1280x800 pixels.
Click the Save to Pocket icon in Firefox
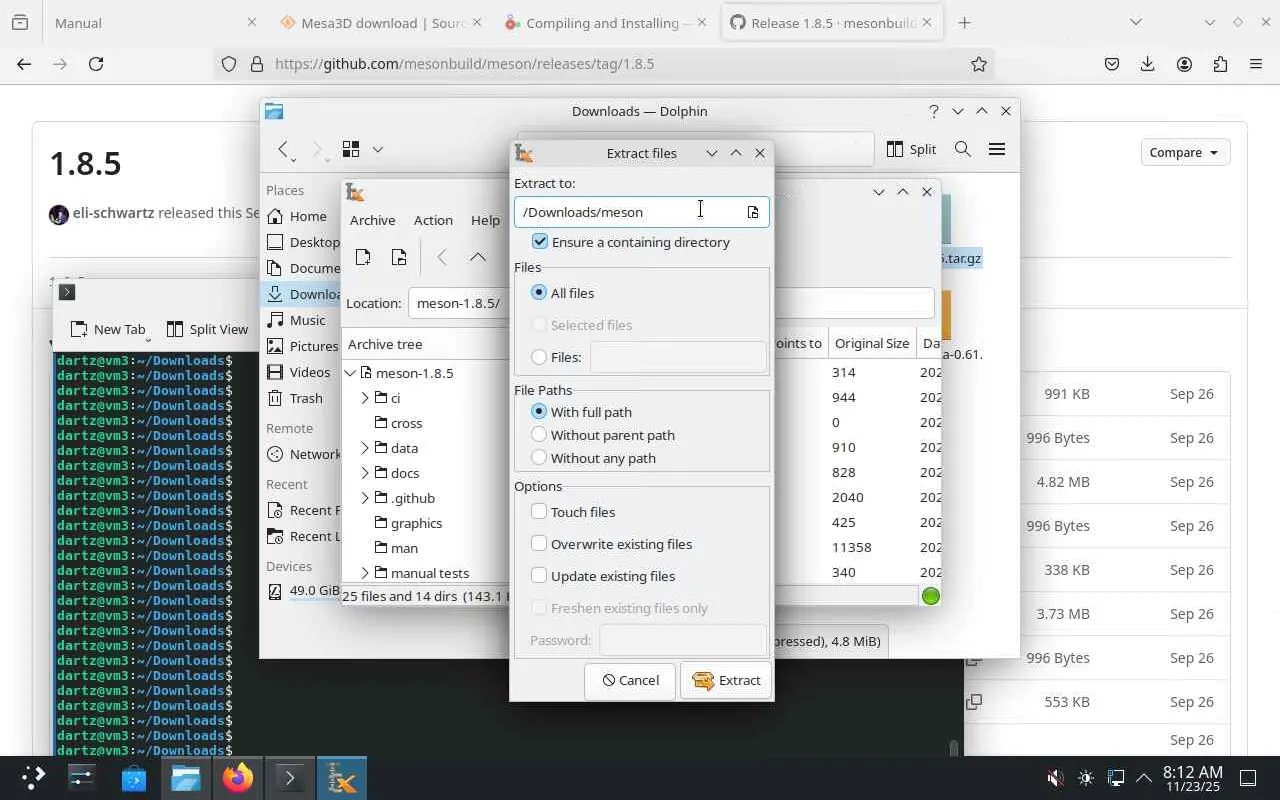[x=1112, y=64]
